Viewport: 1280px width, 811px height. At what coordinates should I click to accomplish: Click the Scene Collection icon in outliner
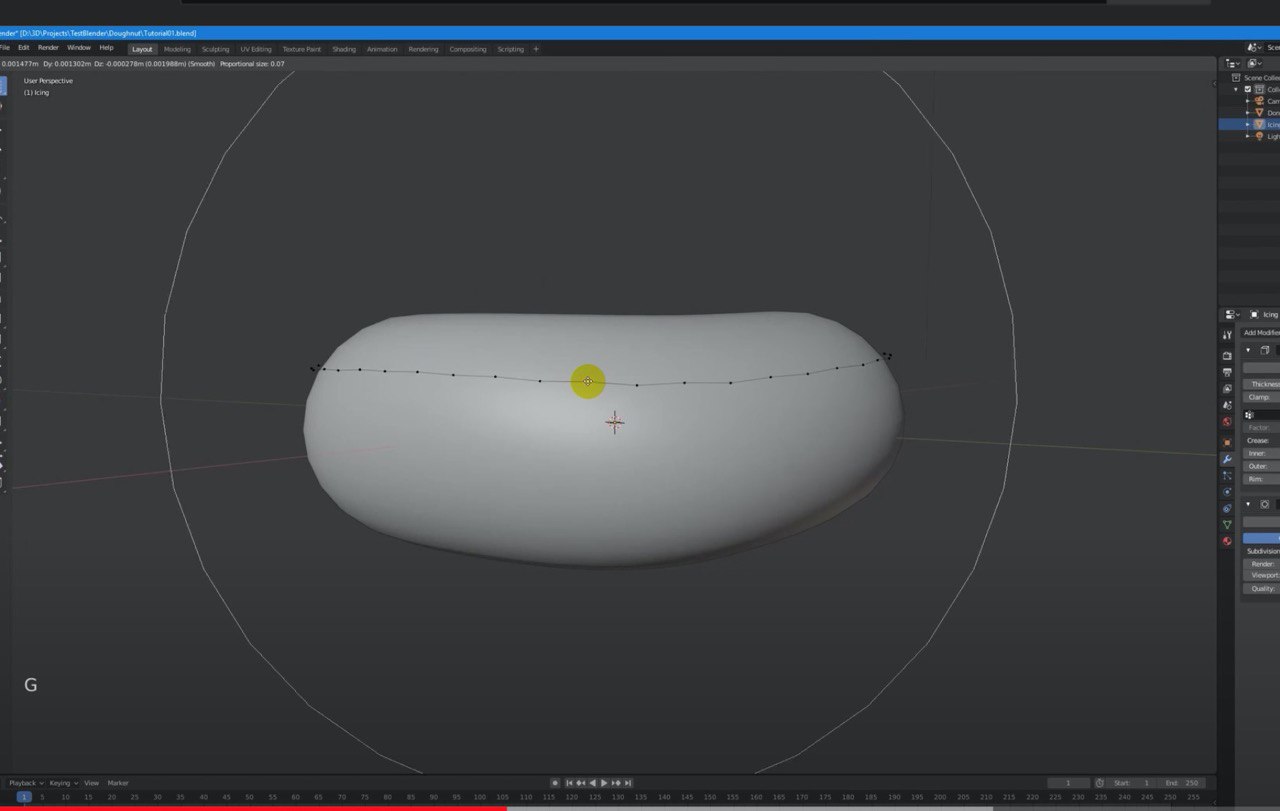1236,77
